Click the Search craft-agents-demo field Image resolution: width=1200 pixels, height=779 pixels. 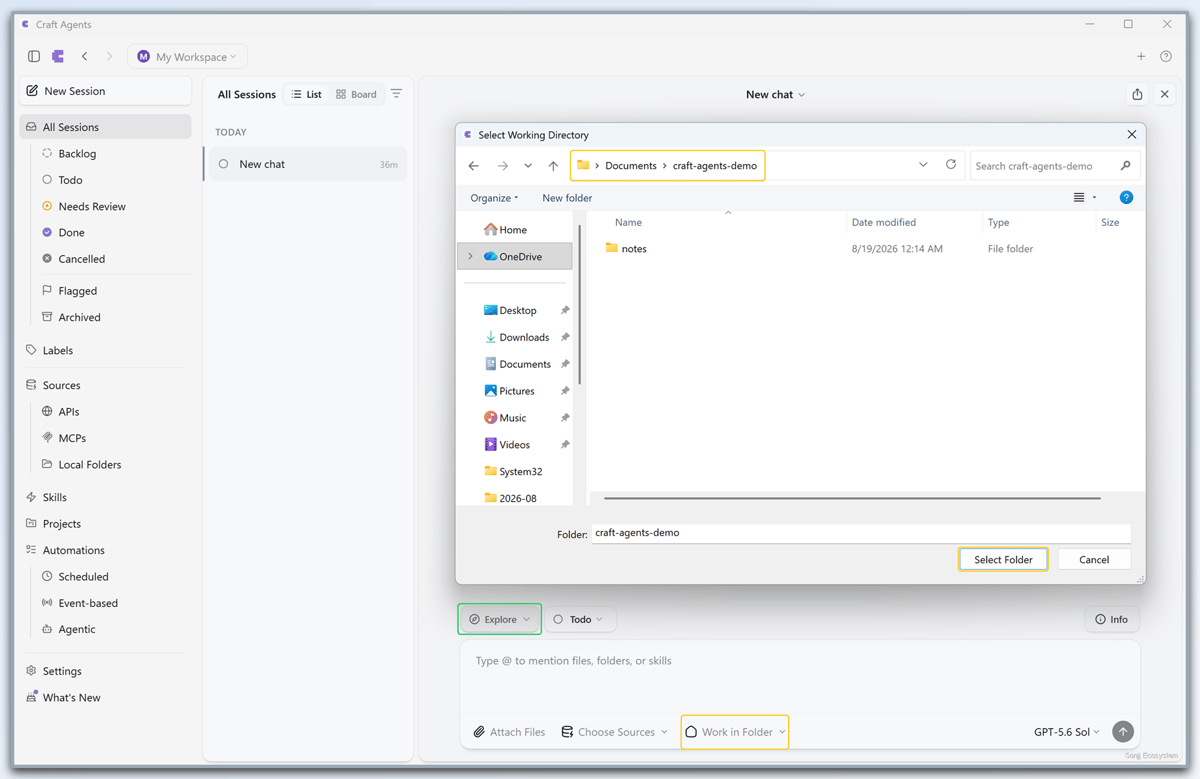tap(1055, 166)
